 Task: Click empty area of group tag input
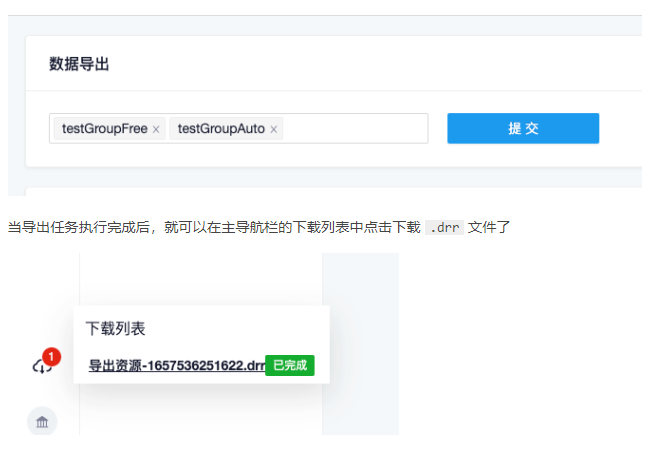coord(355,129)
